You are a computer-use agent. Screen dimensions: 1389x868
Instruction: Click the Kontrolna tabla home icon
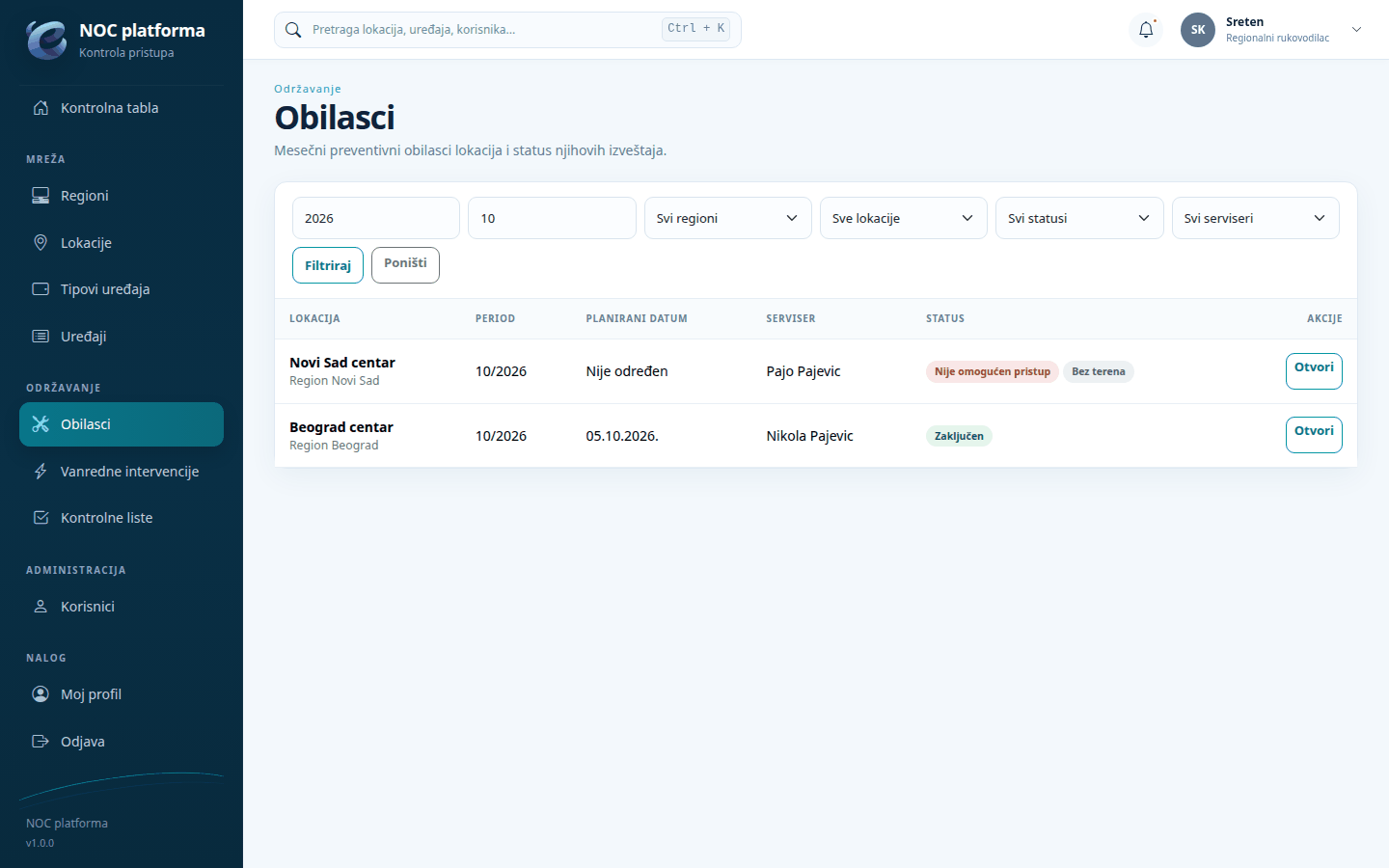coord(41,108)
